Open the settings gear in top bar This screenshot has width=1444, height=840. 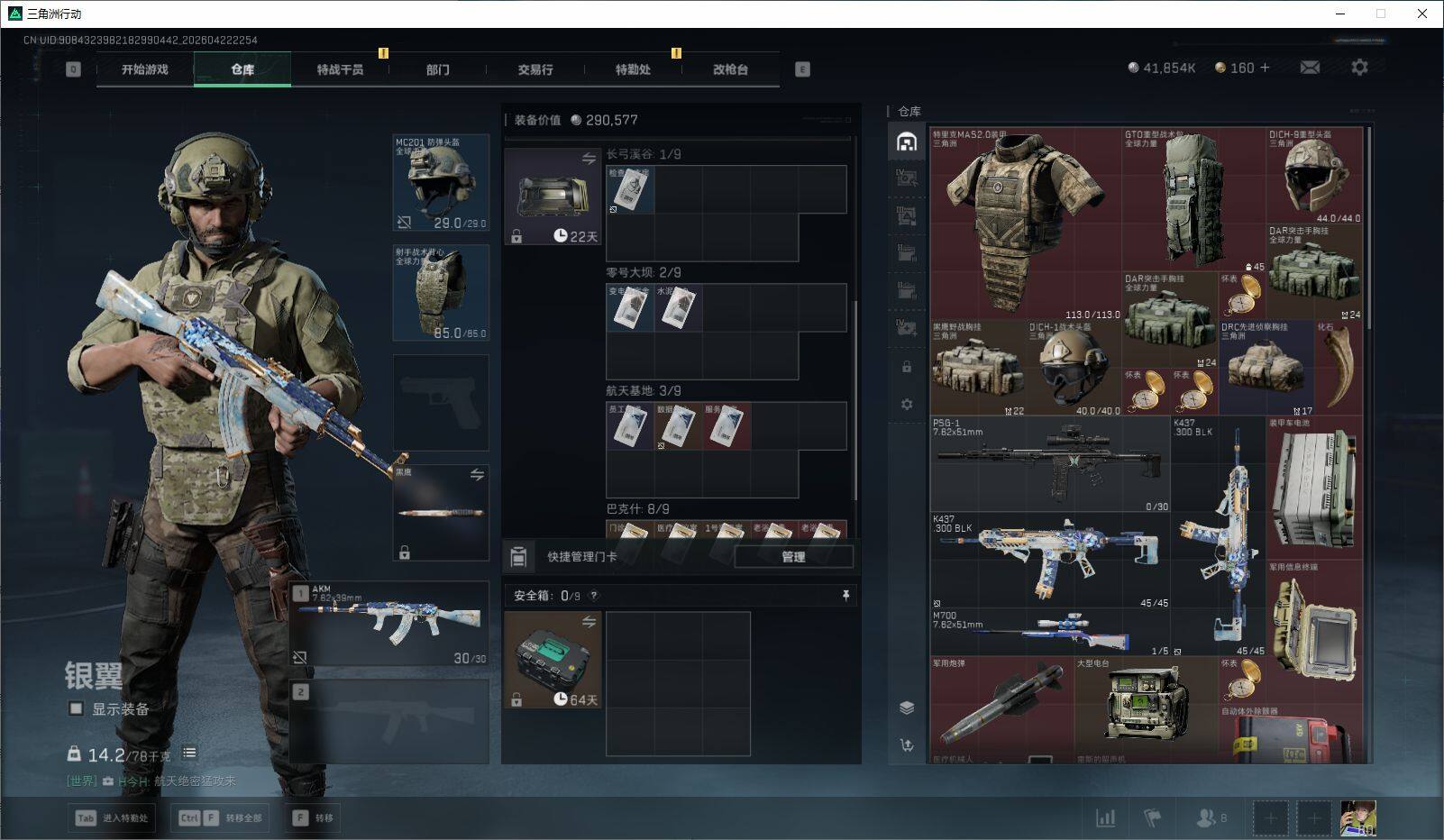(x=1359, y=68)
